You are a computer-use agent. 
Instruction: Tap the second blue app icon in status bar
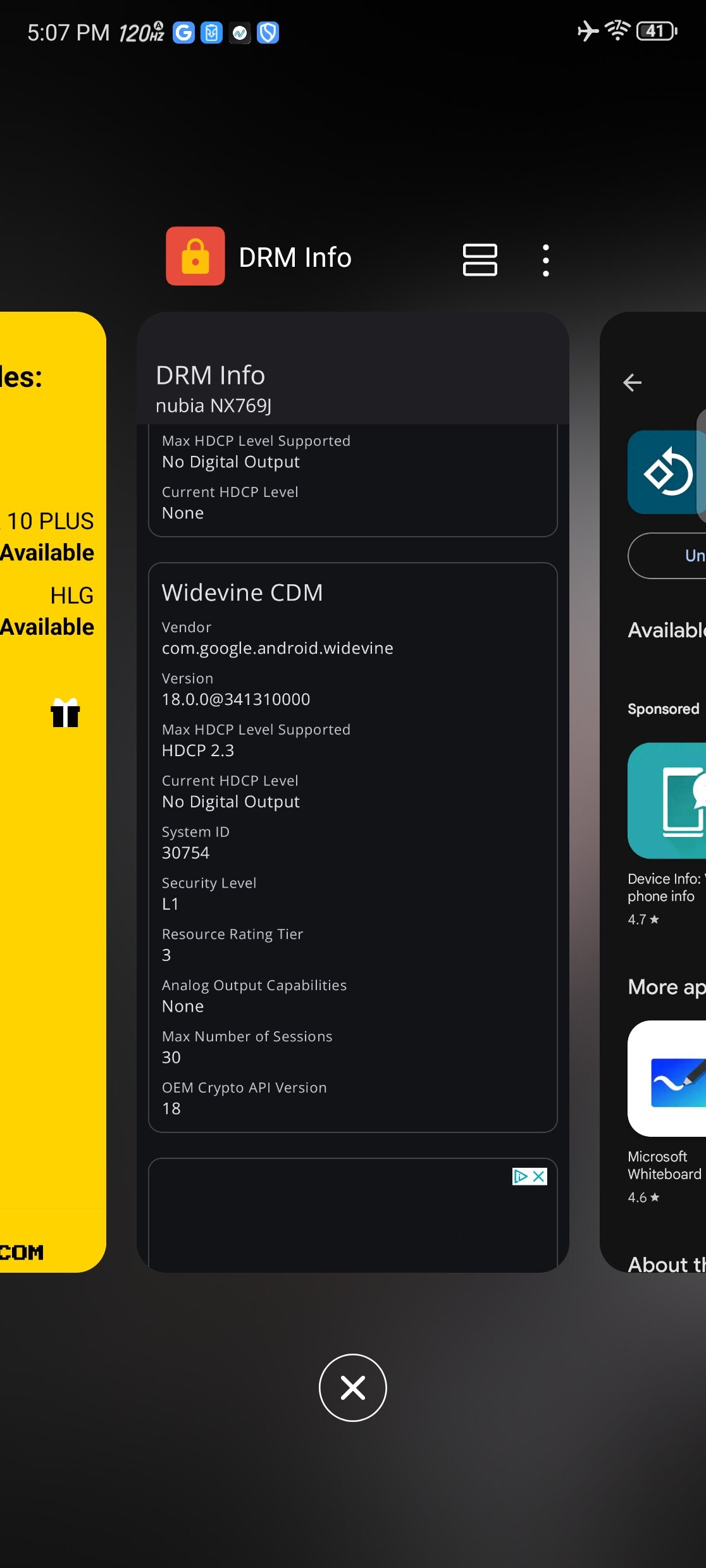(x=211, y=32)
